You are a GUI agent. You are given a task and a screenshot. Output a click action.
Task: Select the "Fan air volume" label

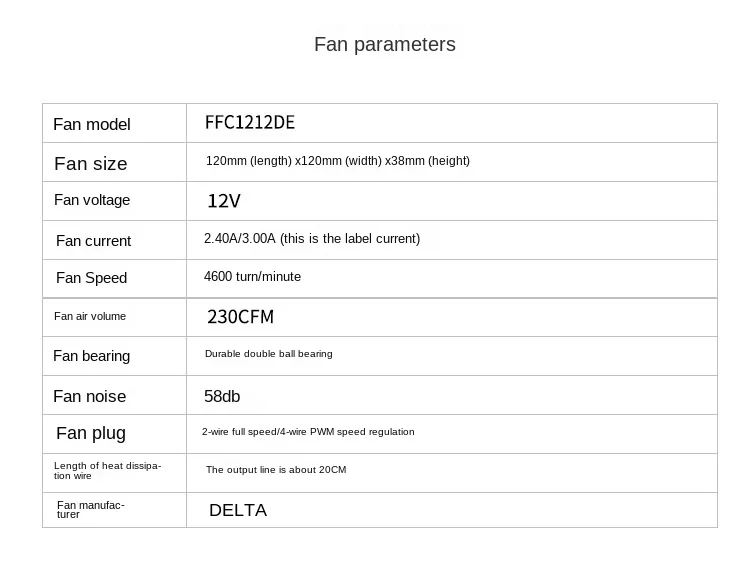[x=90, y=316]
